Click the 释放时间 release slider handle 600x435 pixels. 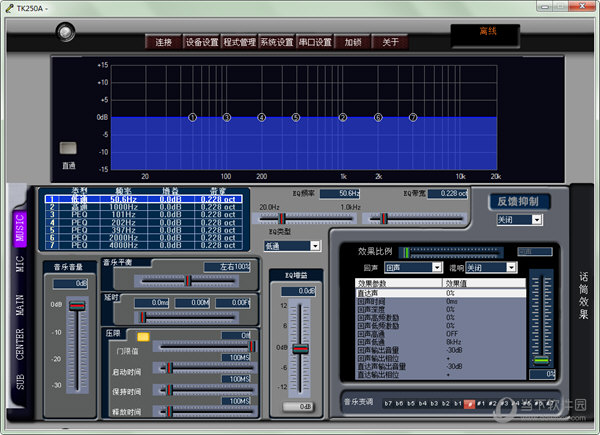click(170, 412)
